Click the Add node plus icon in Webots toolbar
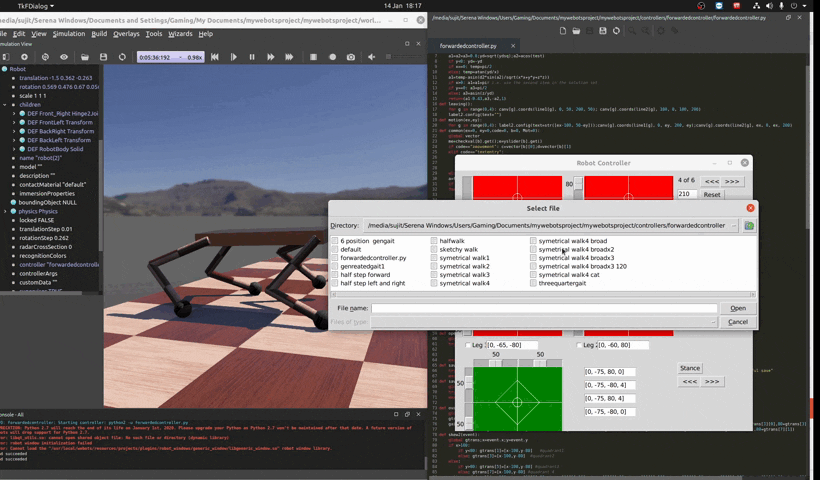 point(24,57)
